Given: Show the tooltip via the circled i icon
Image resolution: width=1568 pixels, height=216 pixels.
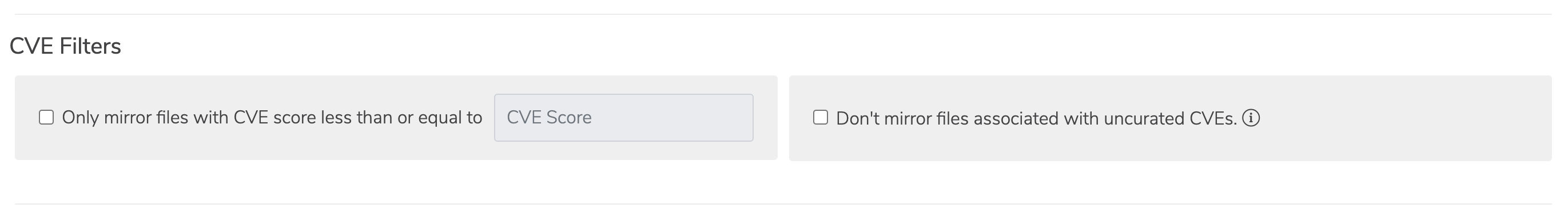Looking at the screenshot, I should pyautogui.click(x=1251, y=118).
